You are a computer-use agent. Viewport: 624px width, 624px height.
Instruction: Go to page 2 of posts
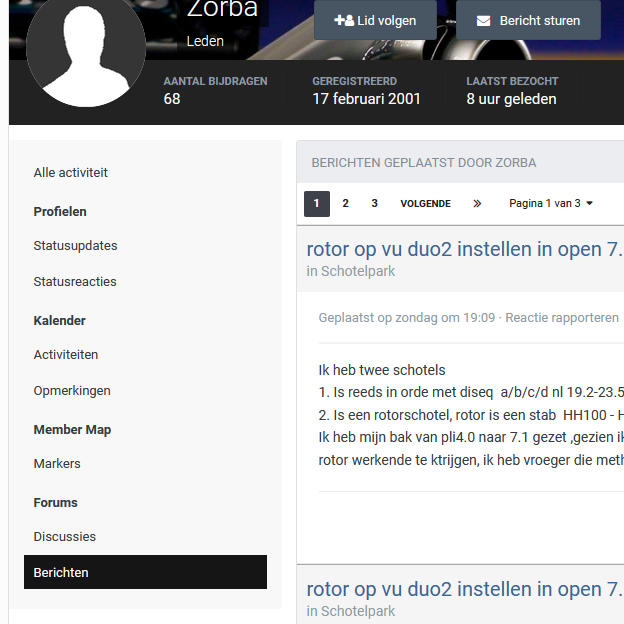(345, 204)
